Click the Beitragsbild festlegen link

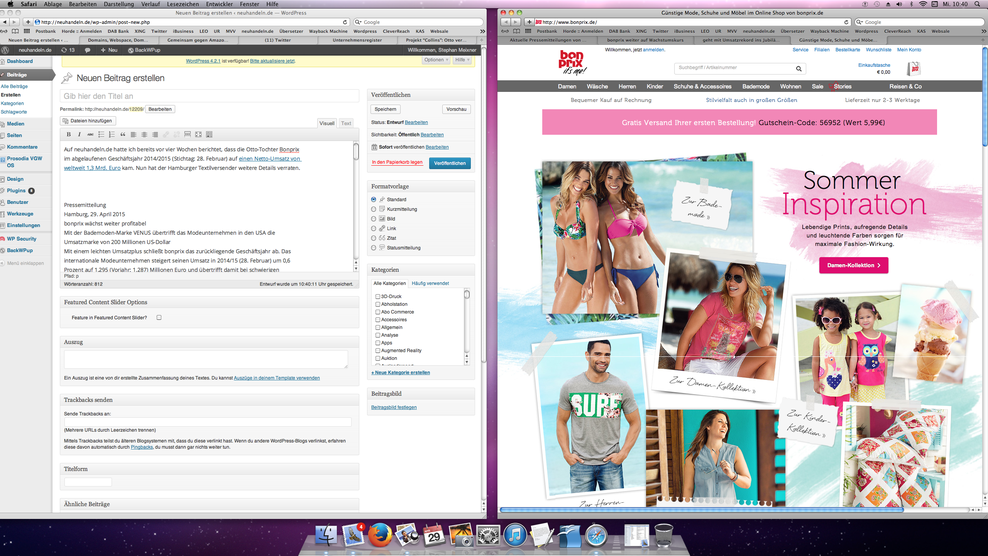click(394, 407)
